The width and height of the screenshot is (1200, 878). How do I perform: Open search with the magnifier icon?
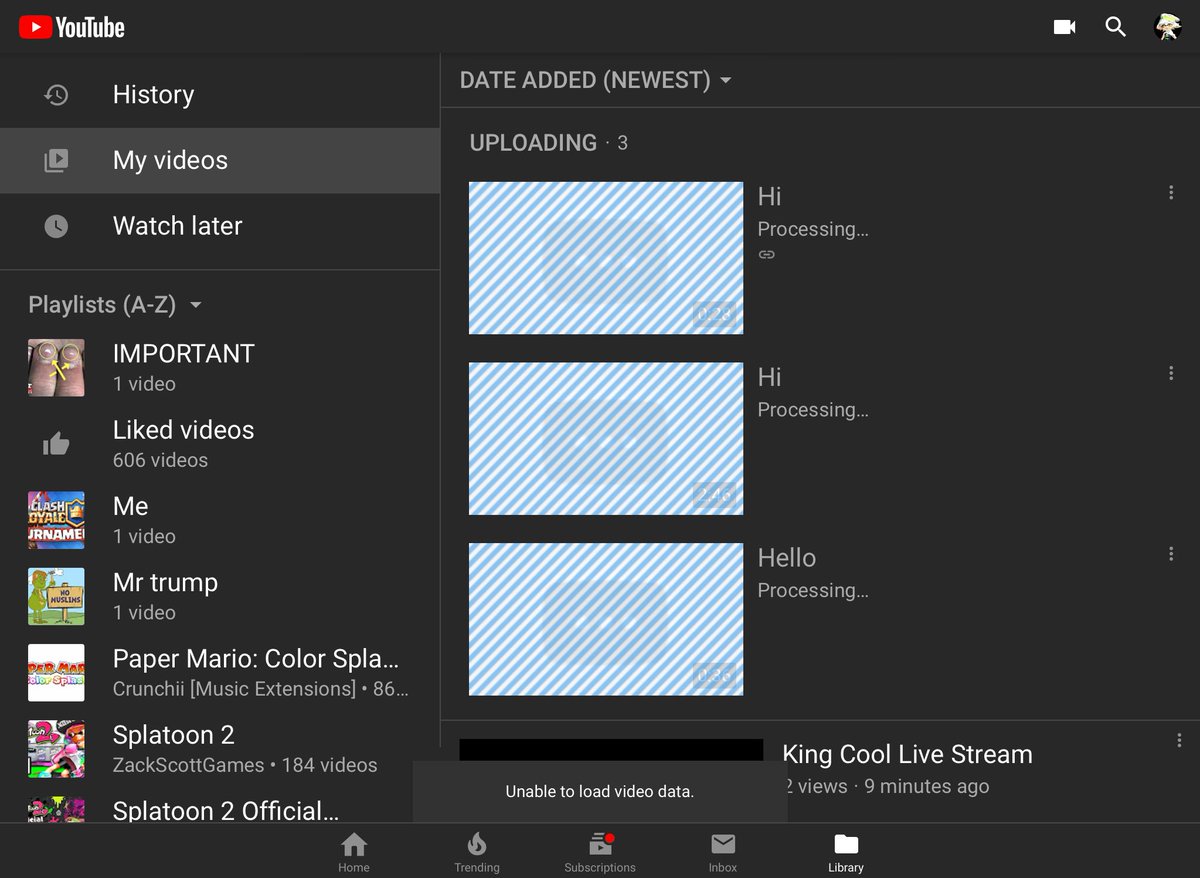(x=1116, y=27)
